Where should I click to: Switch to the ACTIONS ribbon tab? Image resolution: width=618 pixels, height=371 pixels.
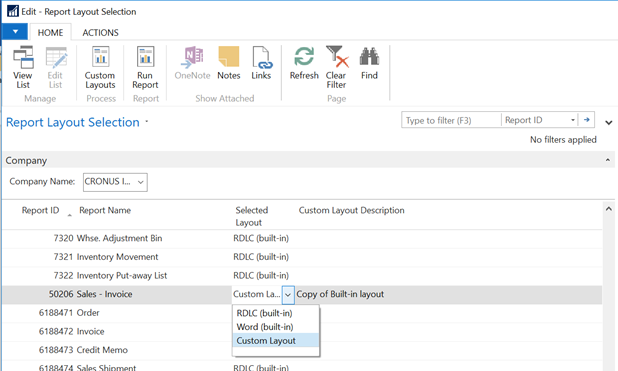[x=100, y=33]
